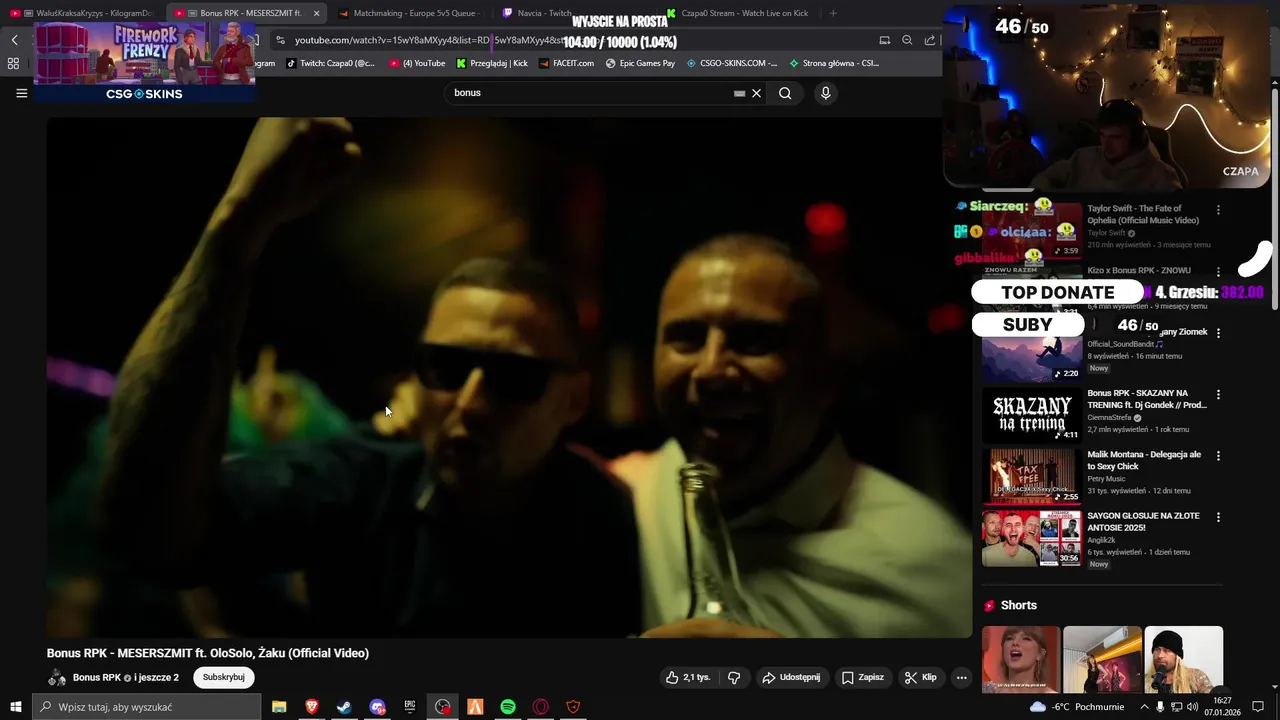Viewport: 1280px width, 720px height.
Task: Open more actions three-dot menu under video
Action: [x=961, y=677]
